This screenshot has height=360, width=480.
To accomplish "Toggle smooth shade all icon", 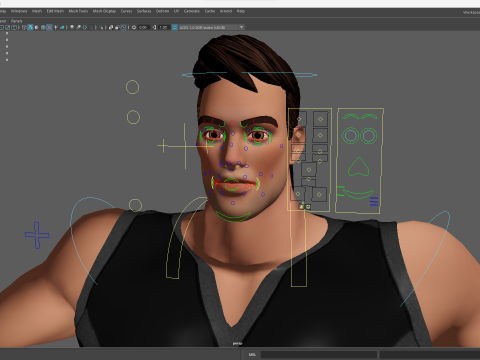I will (x=30, y=27).
